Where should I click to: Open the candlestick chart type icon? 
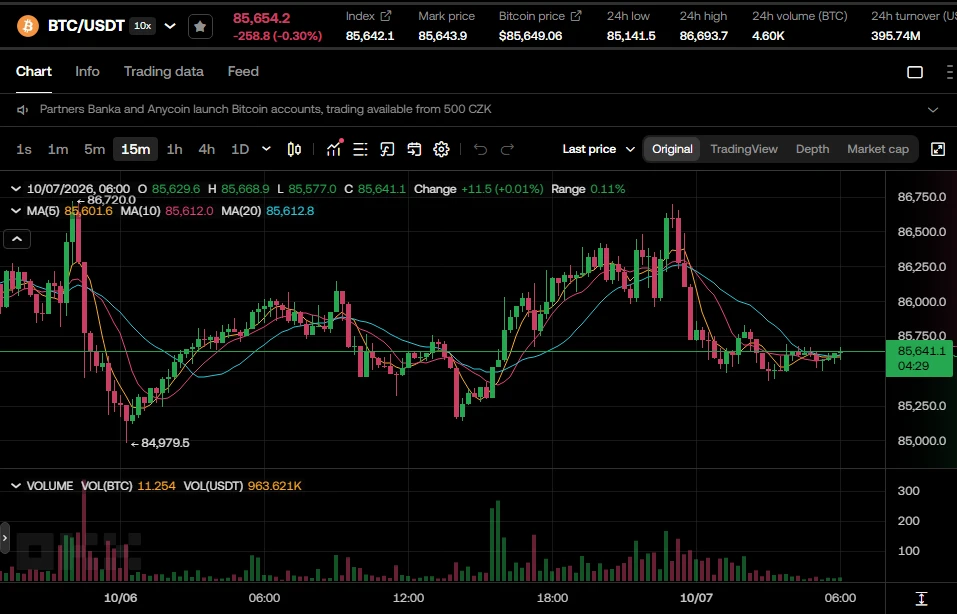294,149
